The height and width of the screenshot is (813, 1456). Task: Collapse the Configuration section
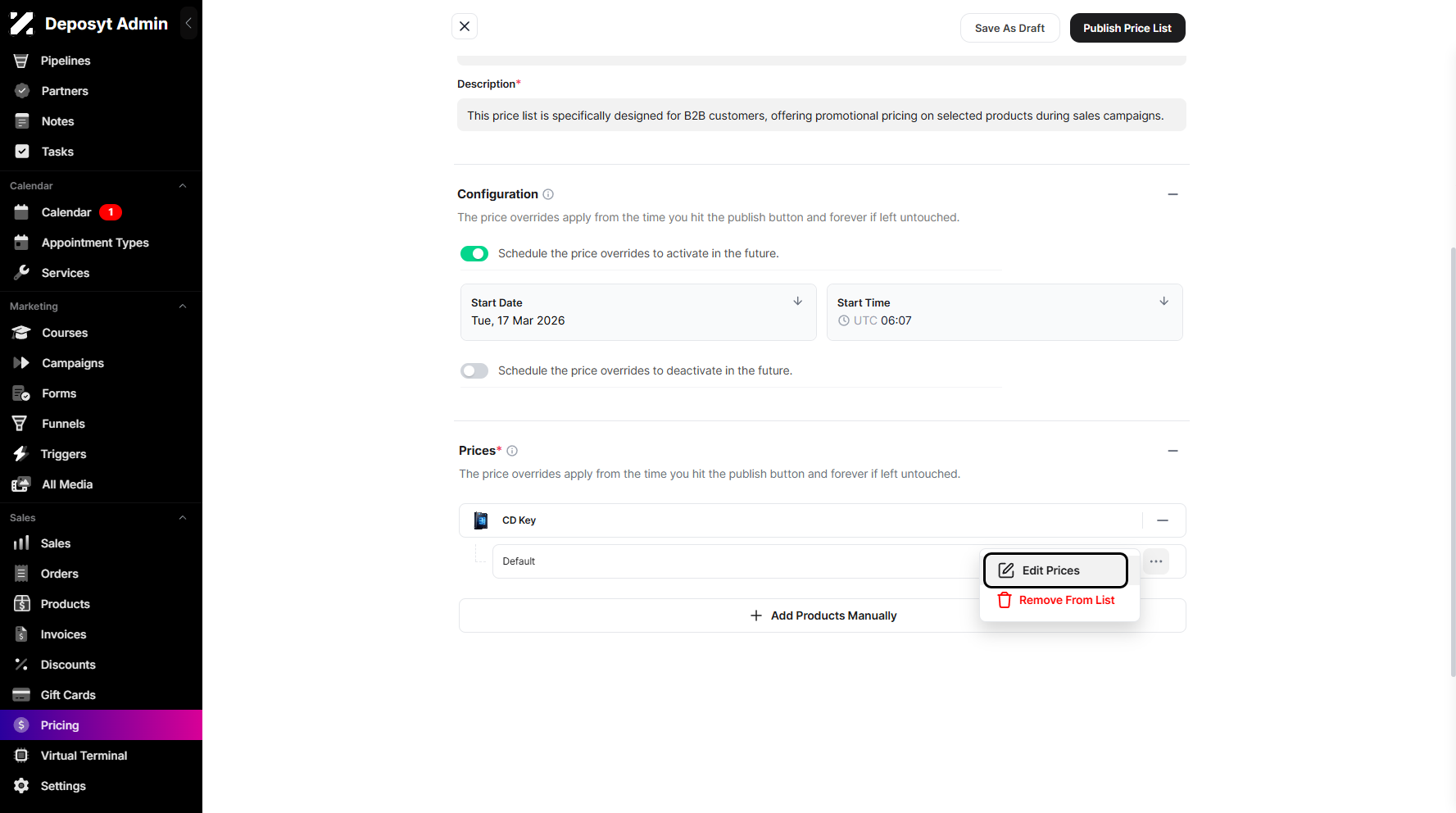tap(1173, 194)
